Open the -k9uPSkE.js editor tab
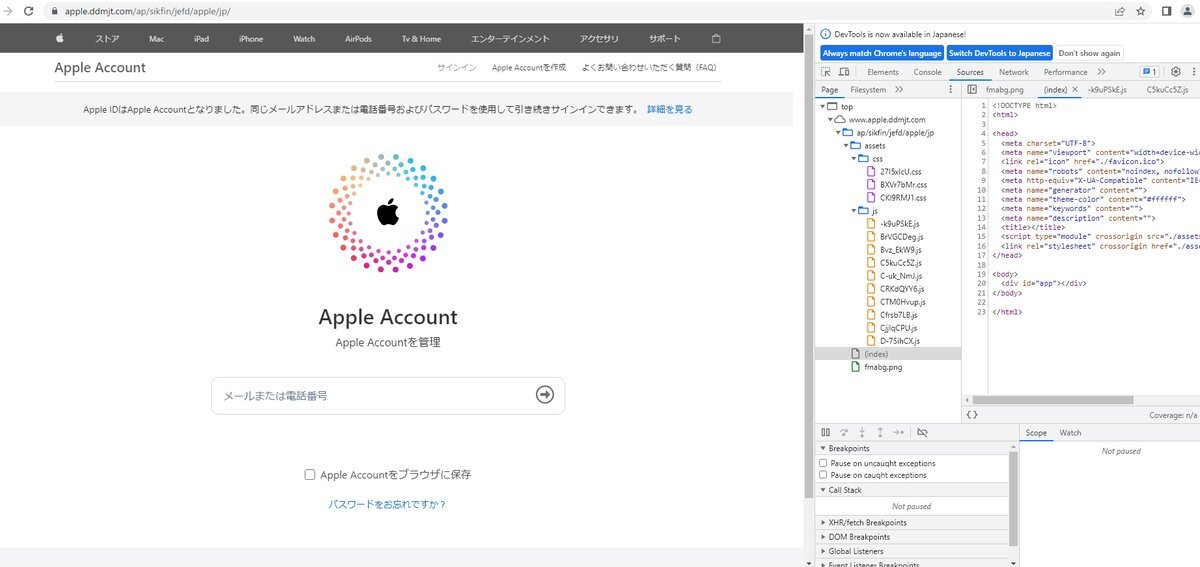1200x567 pixels. [x=1107, y=90]
